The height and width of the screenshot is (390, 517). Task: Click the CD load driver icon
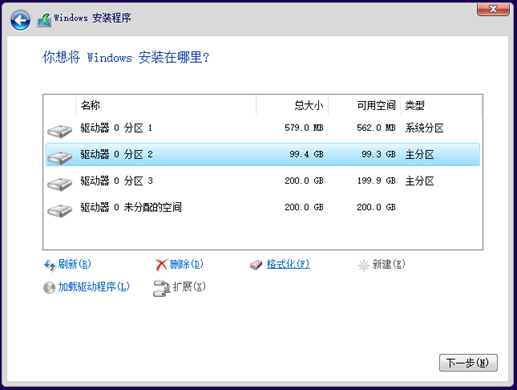(49, 287)
